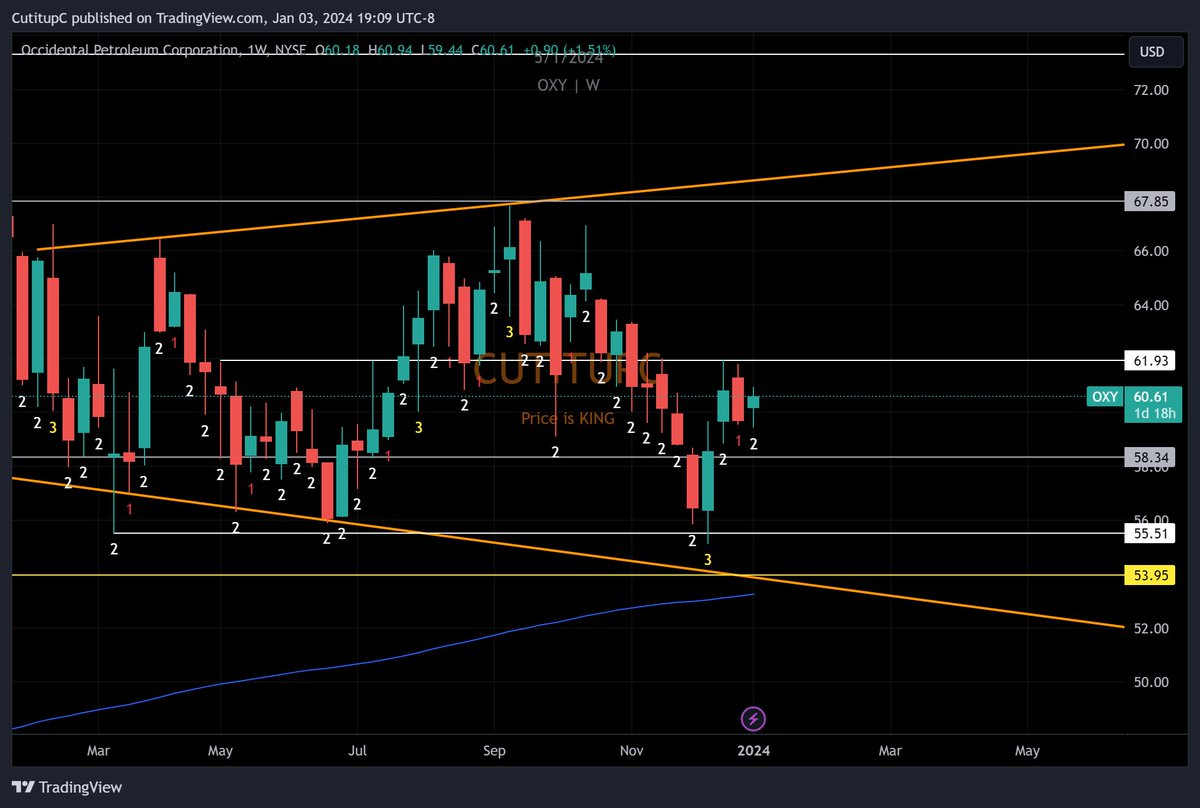The height and width of the screenshot is (808, 1200).
Task: Click the 2024 label on the time axis
Action: 754,750
